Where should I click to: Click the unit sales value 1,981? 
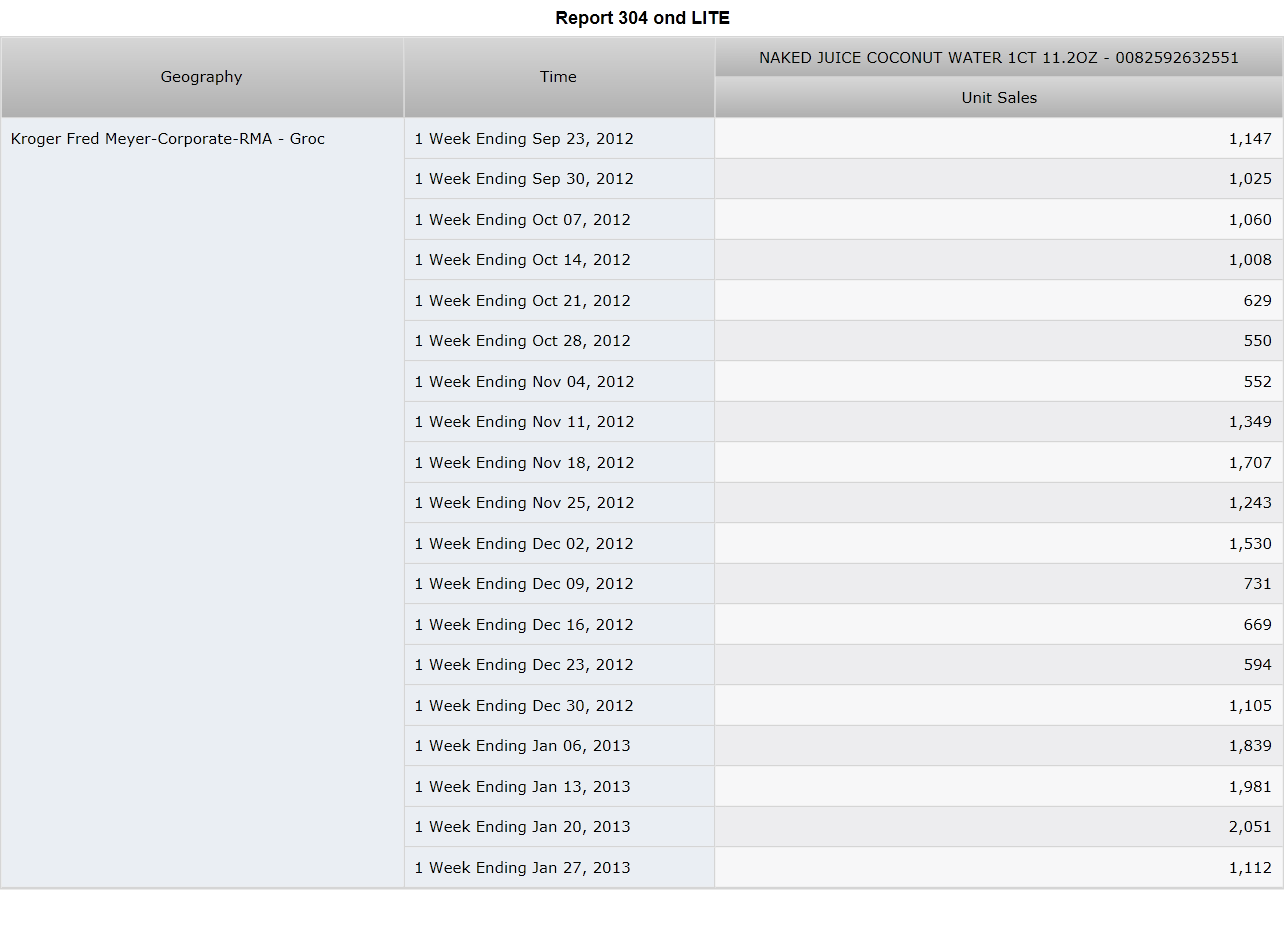coord(1250,786)
